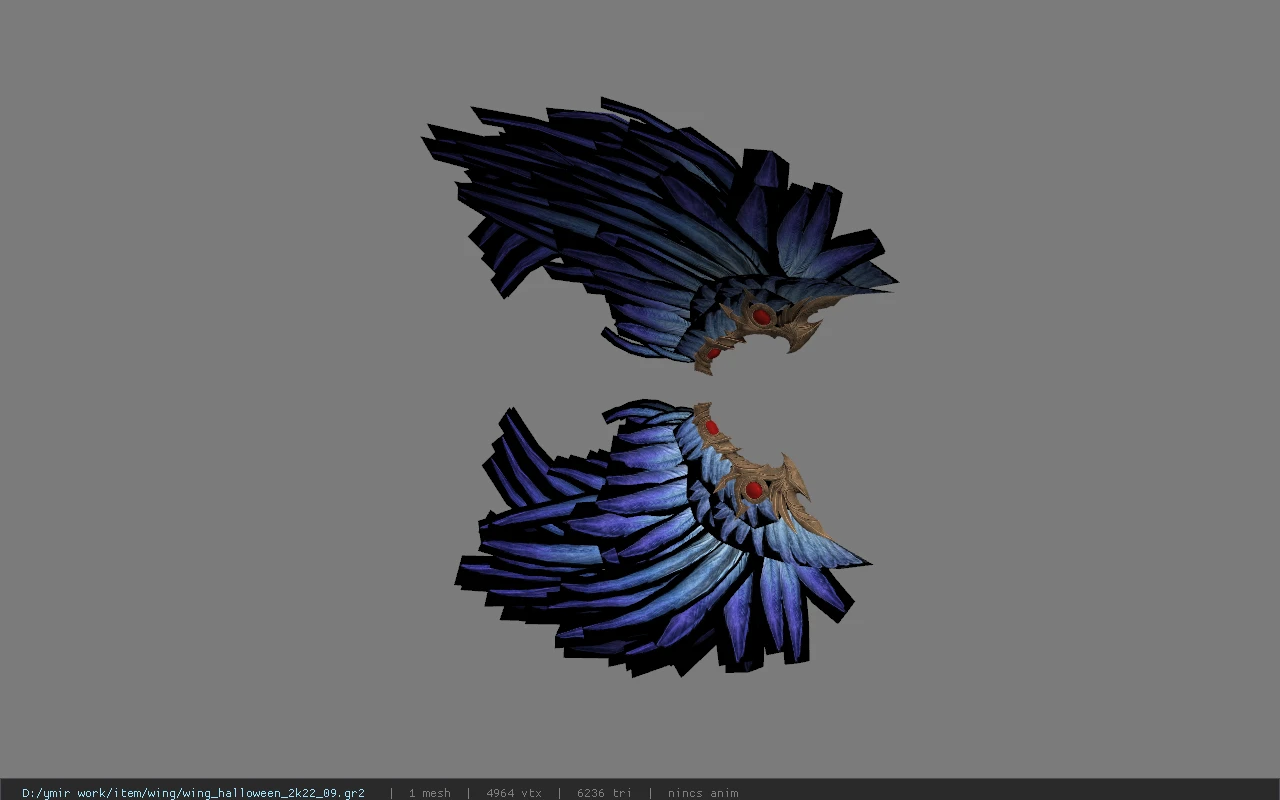Click the upper dark blue wing model

660,235
